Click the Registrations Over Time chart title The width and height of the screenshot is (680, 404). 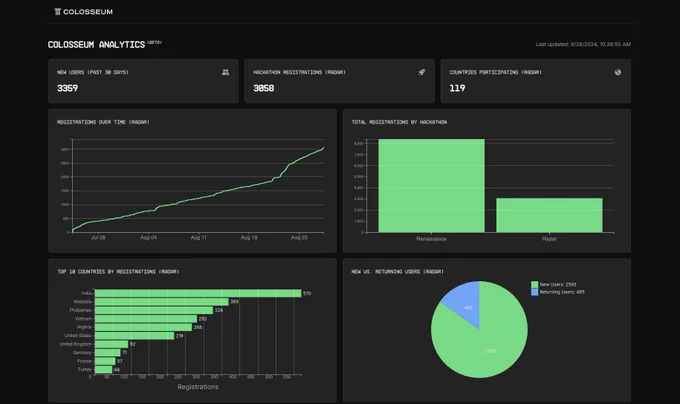click(103, 122)
